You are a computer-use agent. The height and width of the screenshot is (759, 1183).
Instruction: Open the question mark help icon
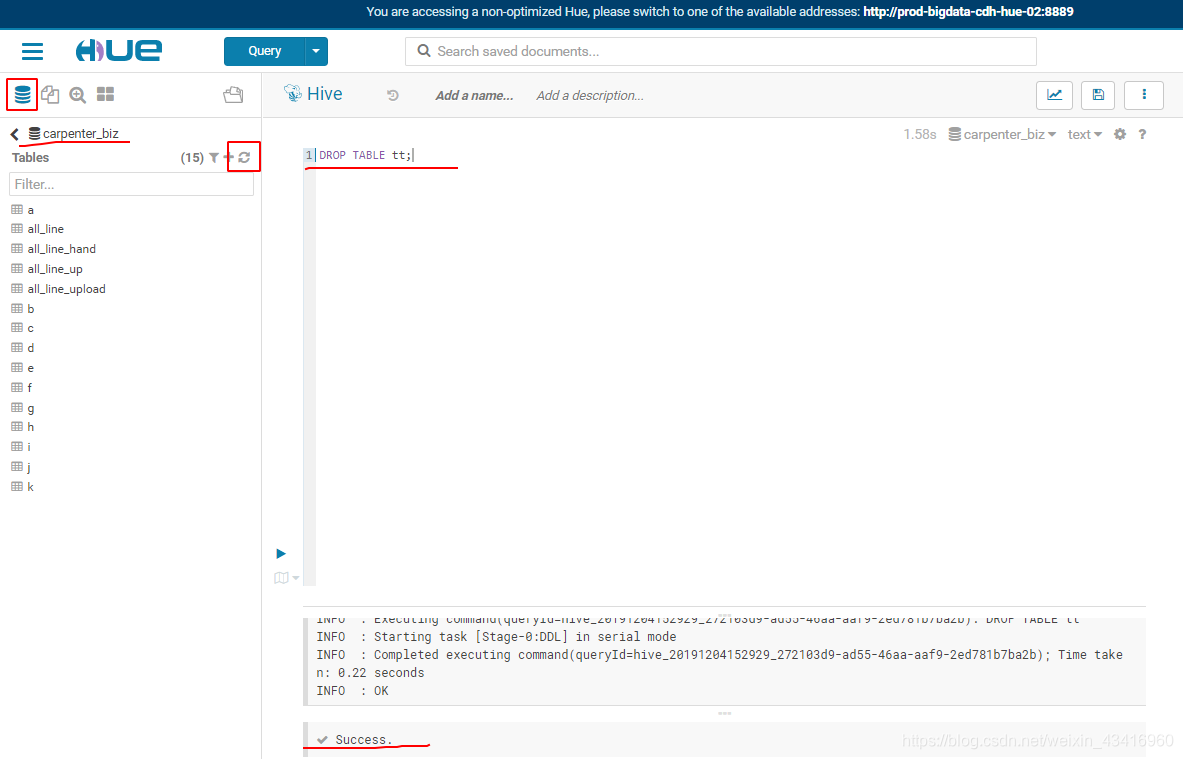point(1142,134)
